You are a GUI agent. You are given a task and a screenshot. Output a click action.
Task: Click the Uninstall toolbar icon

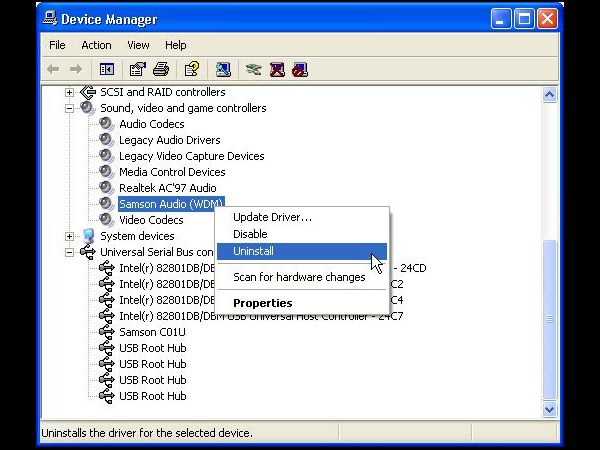(277, 70)
